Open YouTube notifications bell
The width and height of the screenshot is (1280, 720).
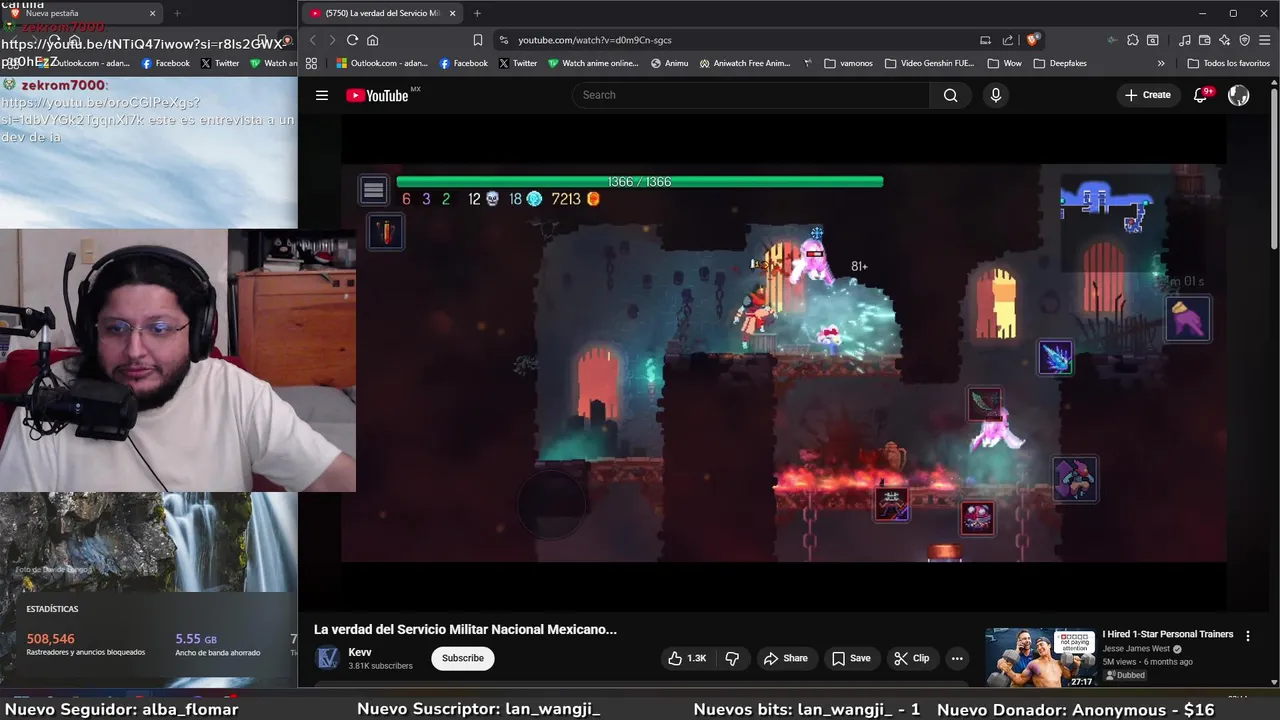coord(1201,95)
